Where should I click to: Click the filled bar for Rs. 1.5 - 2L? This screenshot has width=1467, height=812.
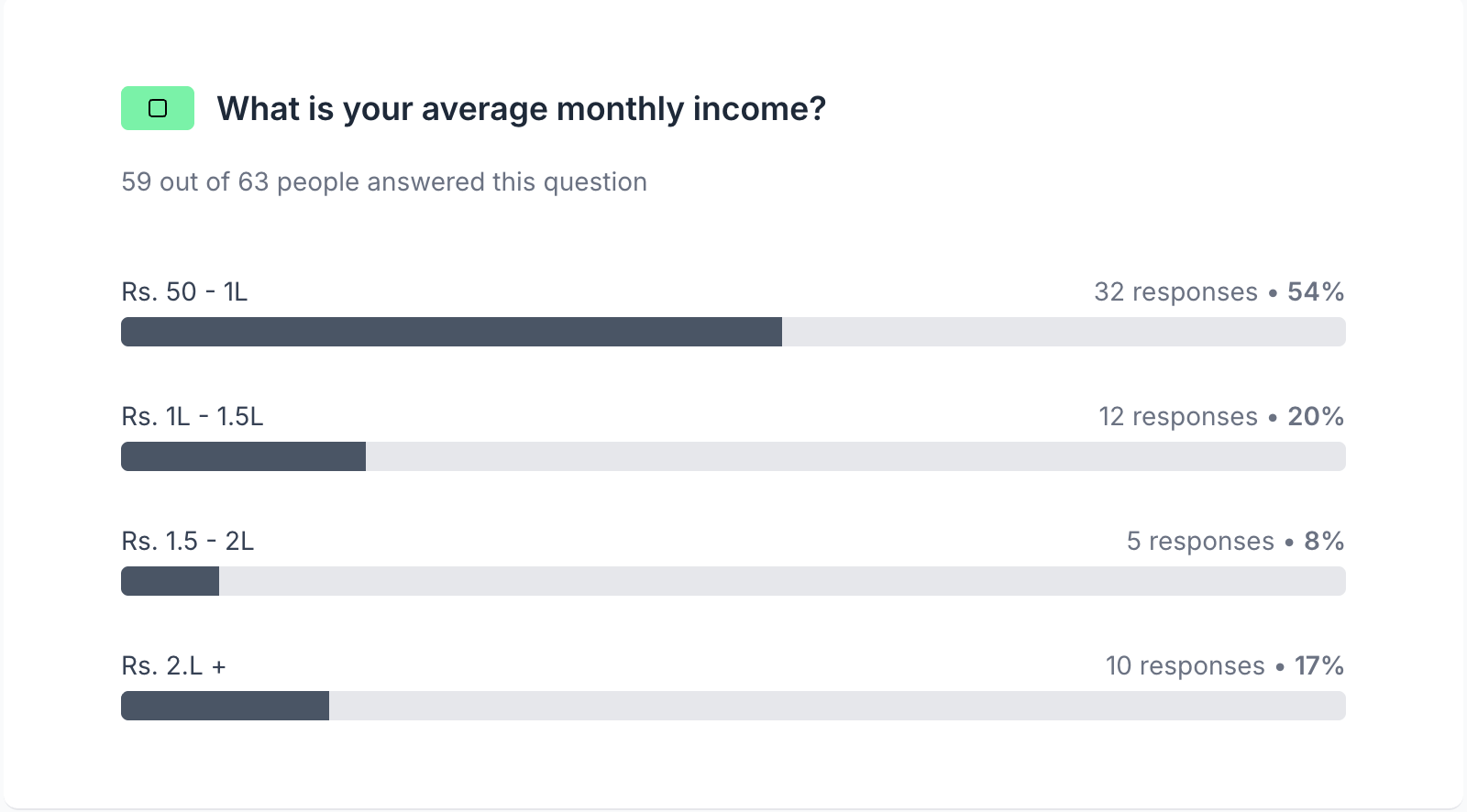pos(170,581)
